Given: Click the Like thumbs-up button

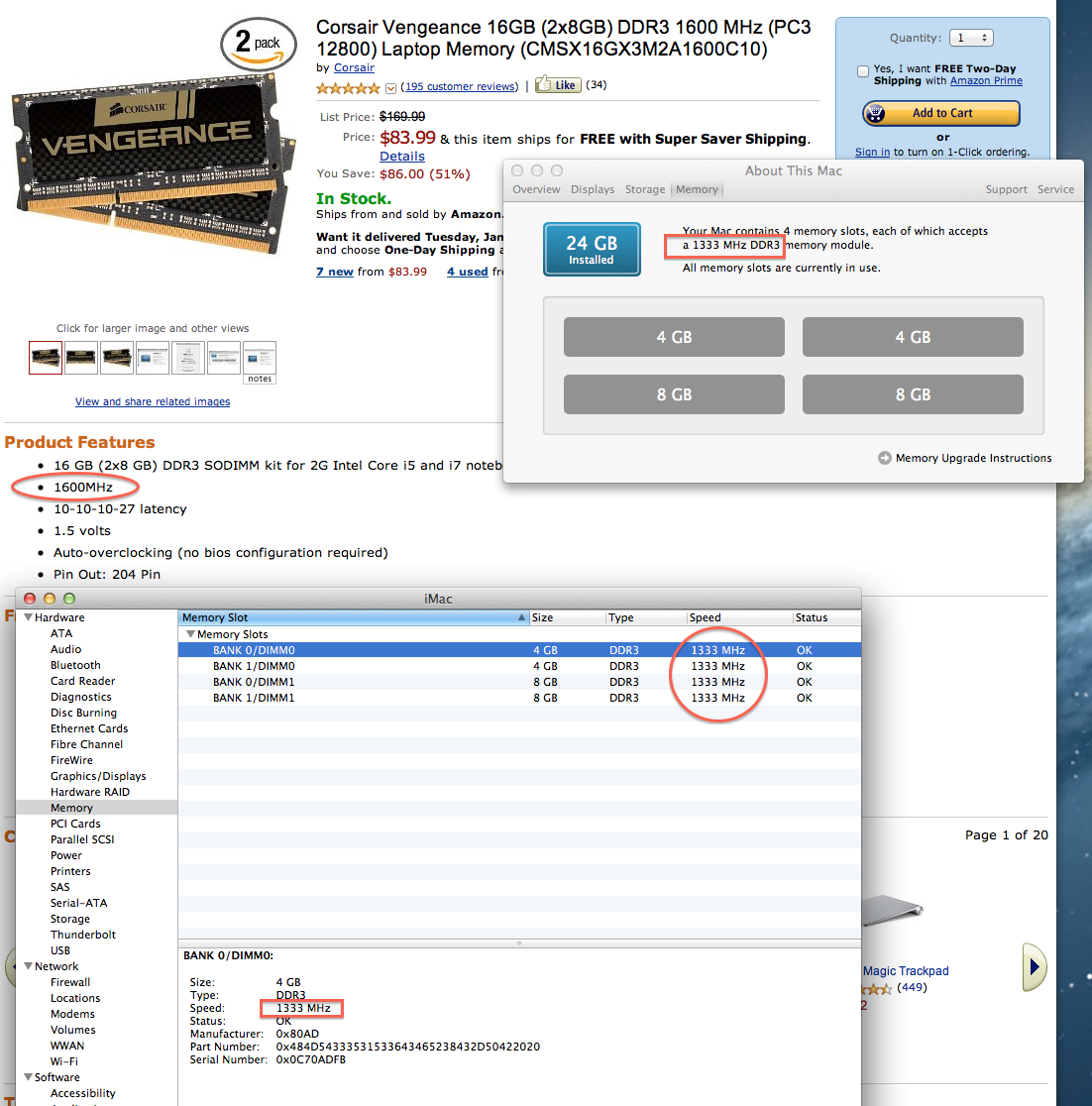Looking at the screenshot, I should point(558,85).
